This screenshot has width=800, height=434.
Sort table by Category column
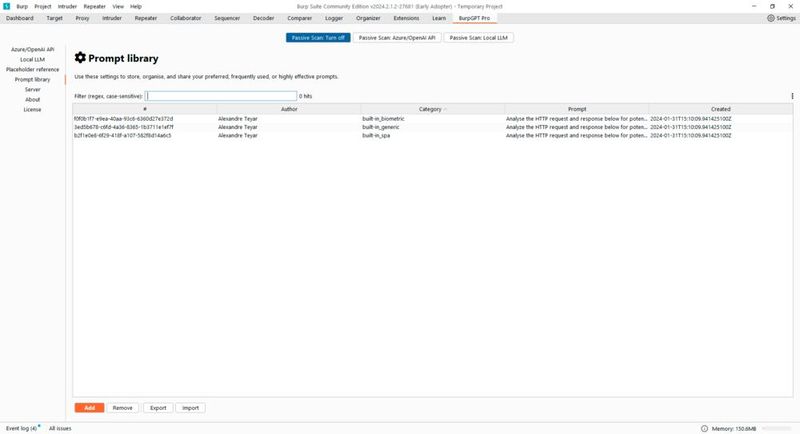pos(433,109)
